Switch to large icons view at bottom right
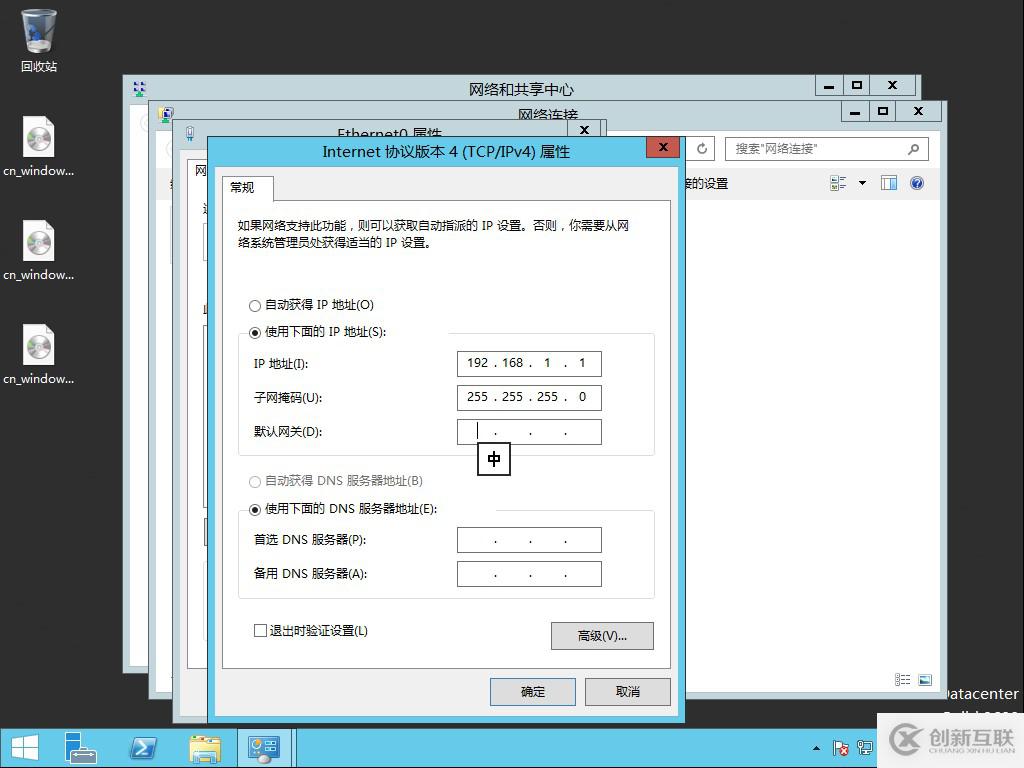Image resolution: width=1024 pixels, height=768 pixels. [925, 680]
